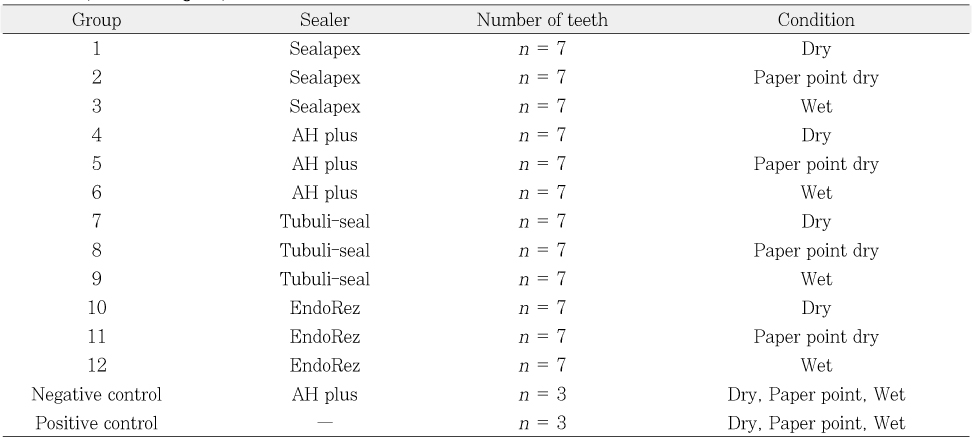Select AH plus in the group 5 row

324,163
